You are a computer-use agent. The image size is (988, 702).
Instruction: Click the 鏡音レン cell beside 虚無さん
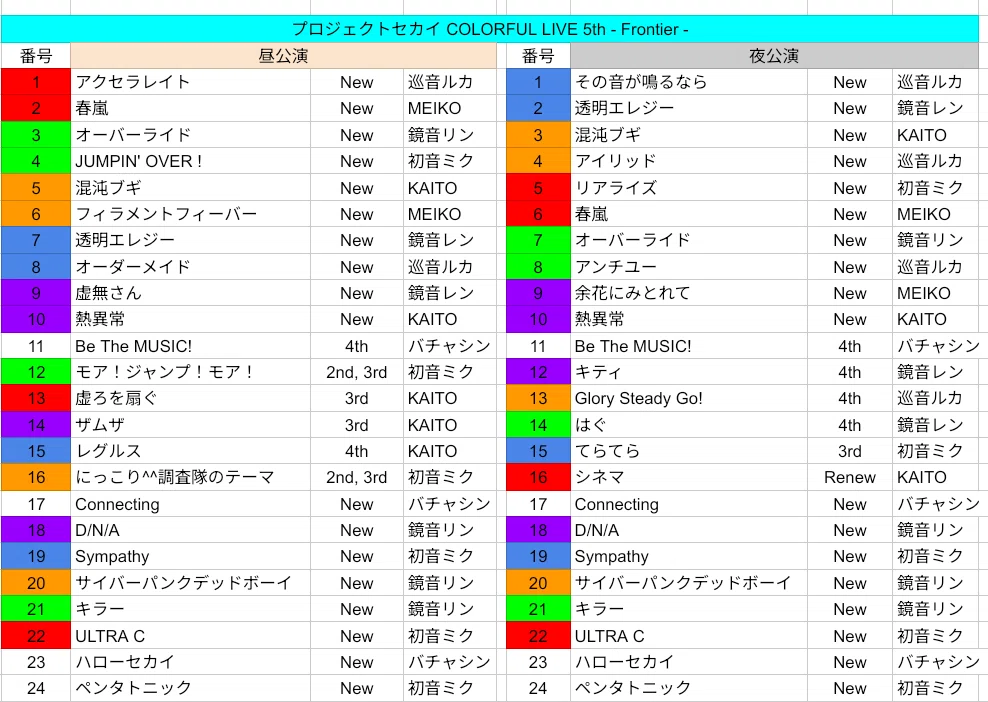450,293
